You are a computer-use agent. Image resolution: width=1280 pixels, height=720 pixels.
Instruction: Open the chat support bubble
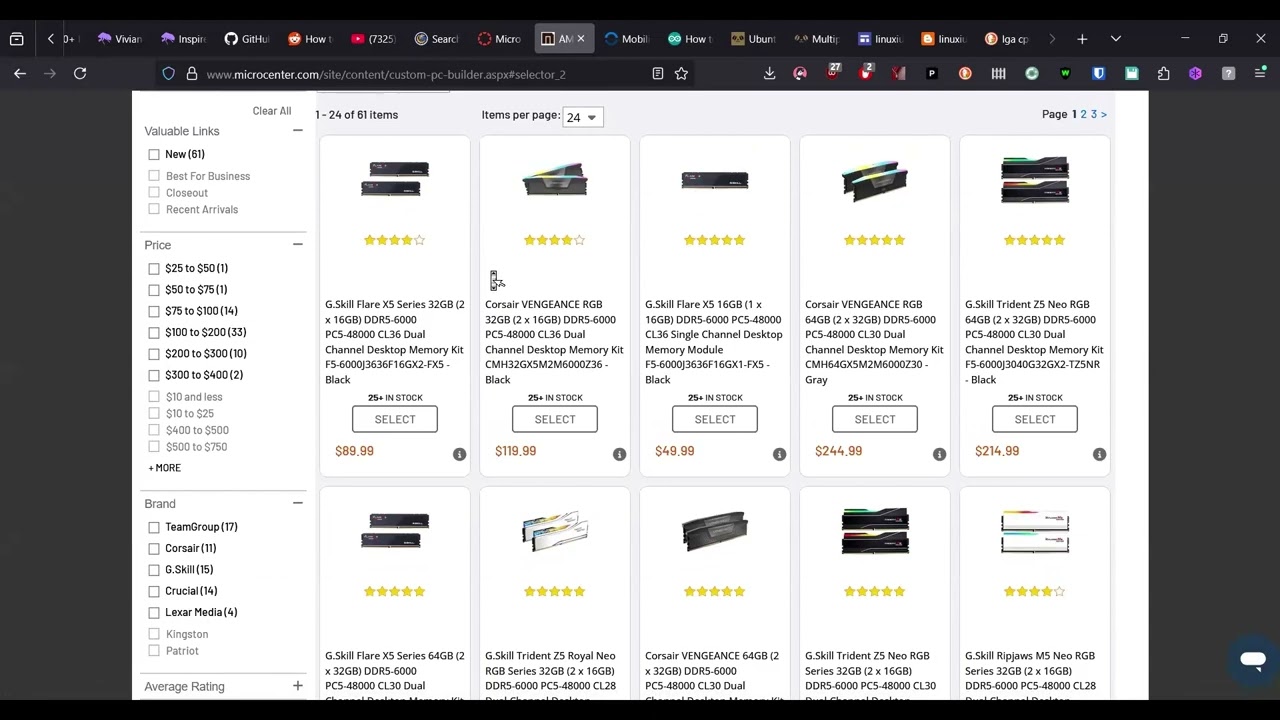tap(1252, 660)
